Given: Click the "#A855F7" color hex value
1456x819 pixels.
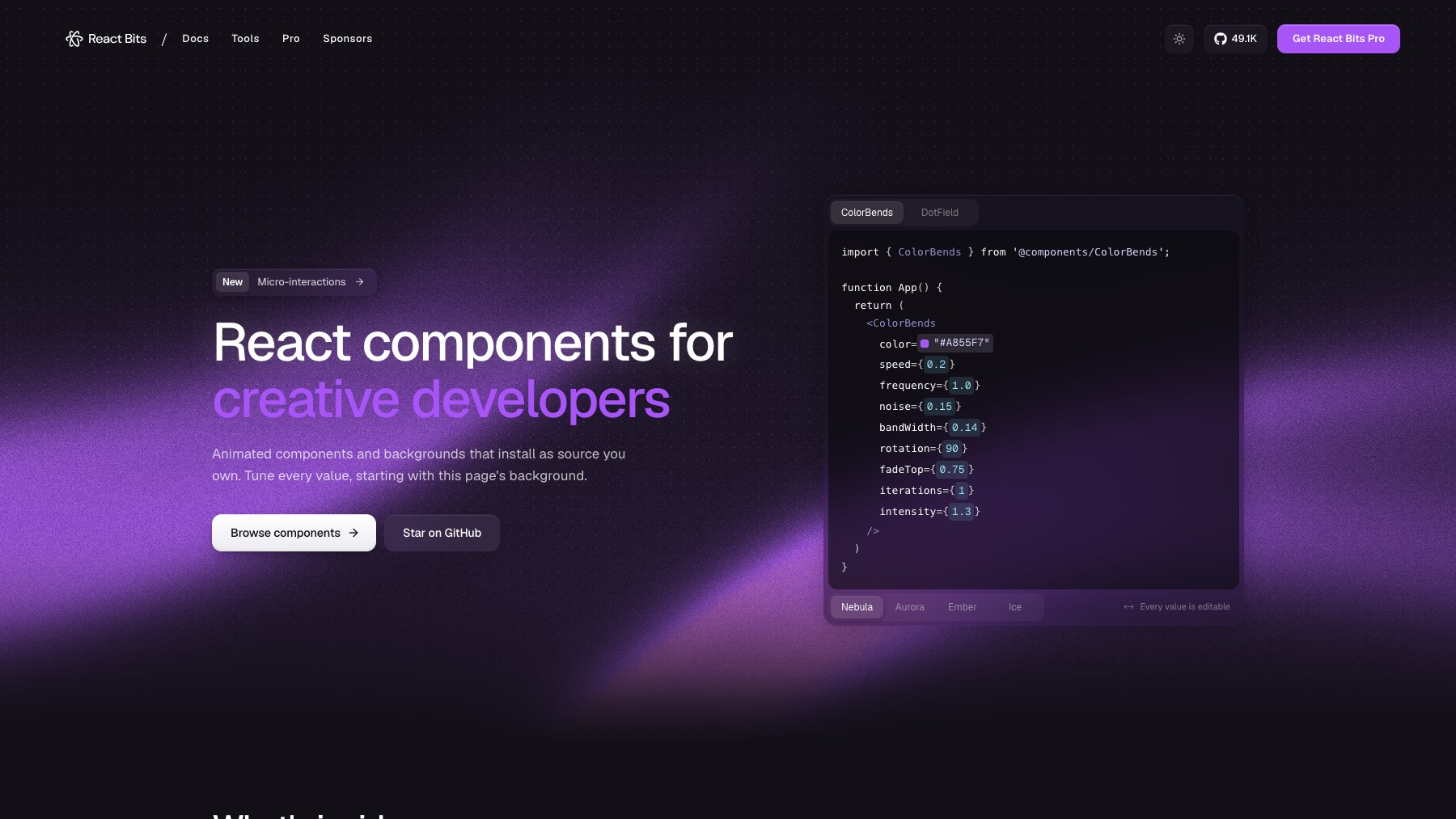Looking at the screenshot, I should 962,343.
